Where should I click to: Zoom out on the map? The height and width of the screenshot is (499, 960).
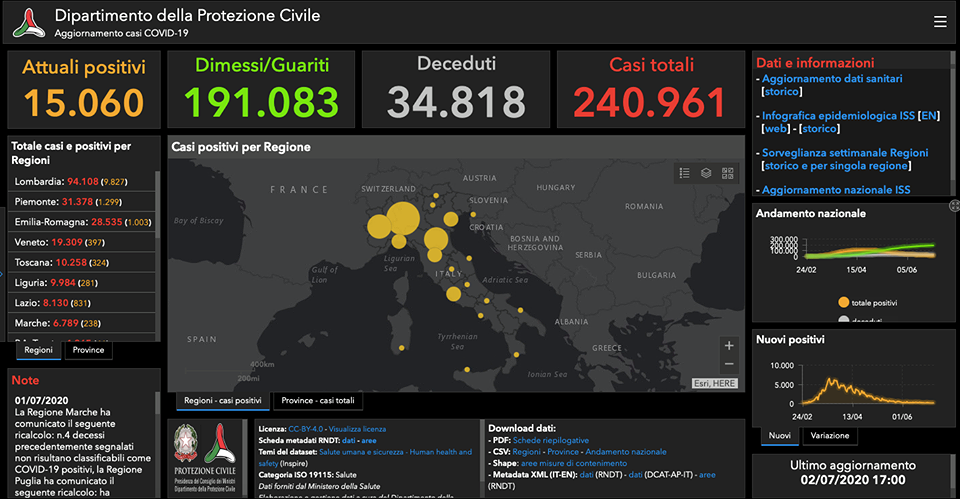coord(729,365)
